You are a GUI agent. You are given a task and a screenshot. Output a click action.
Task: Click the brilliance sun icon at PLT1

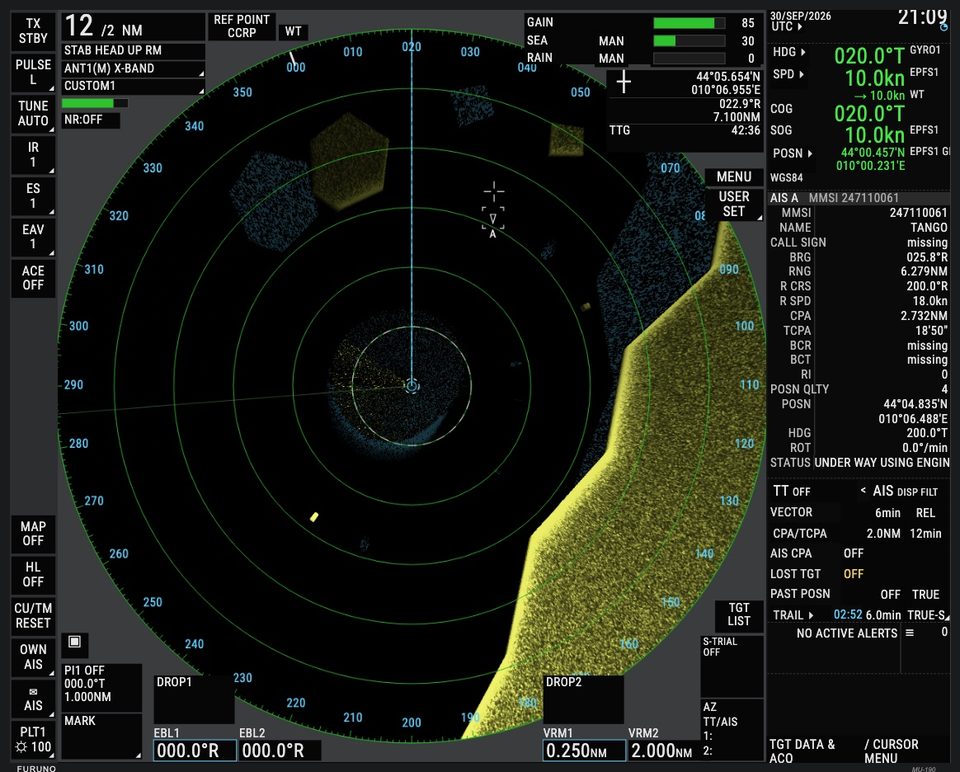(21, 748)
